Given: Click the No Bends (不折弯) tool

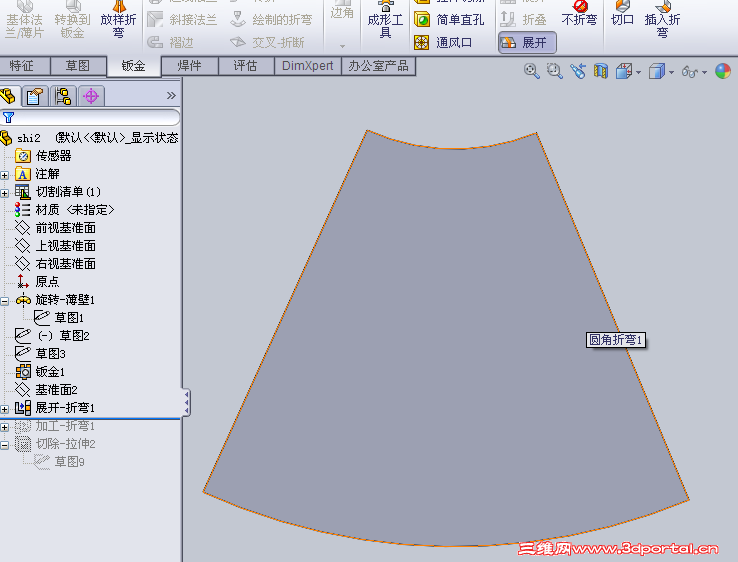Looking at the screenshot, I should click(x=579, y=14).
